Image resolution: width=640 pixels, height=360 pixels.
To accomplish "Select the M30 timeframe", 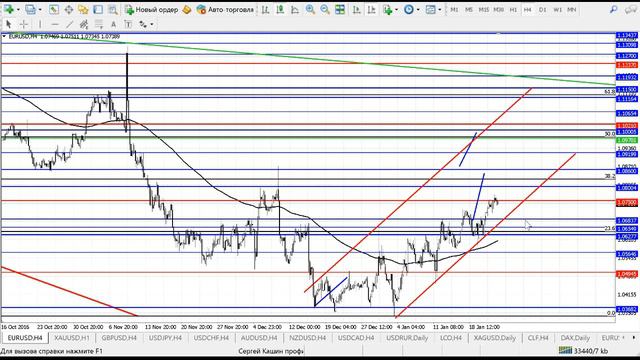I will (x=498, y=9).
